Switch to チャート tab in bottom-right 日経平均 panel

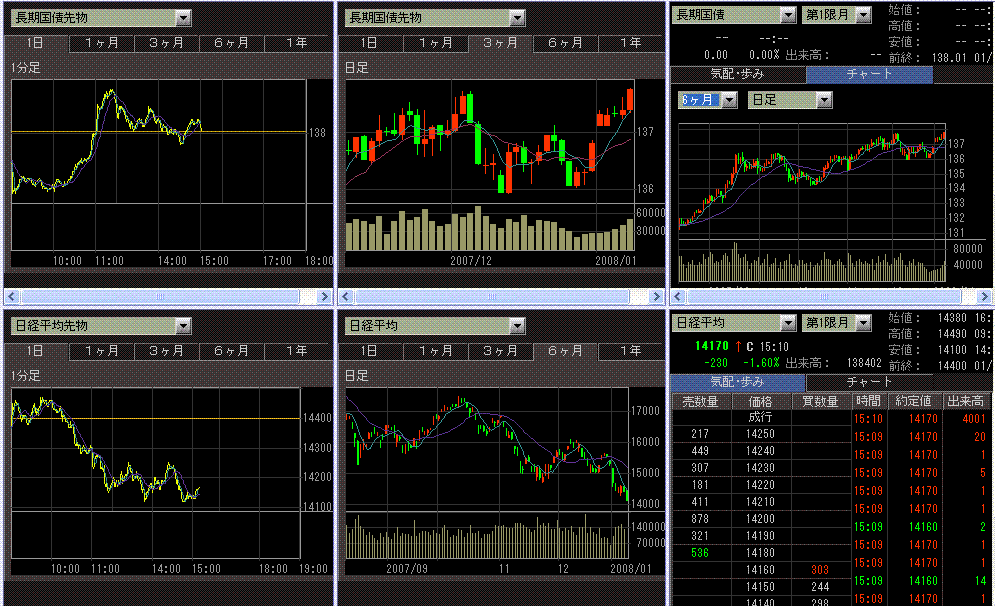click(x=868, y=382)
